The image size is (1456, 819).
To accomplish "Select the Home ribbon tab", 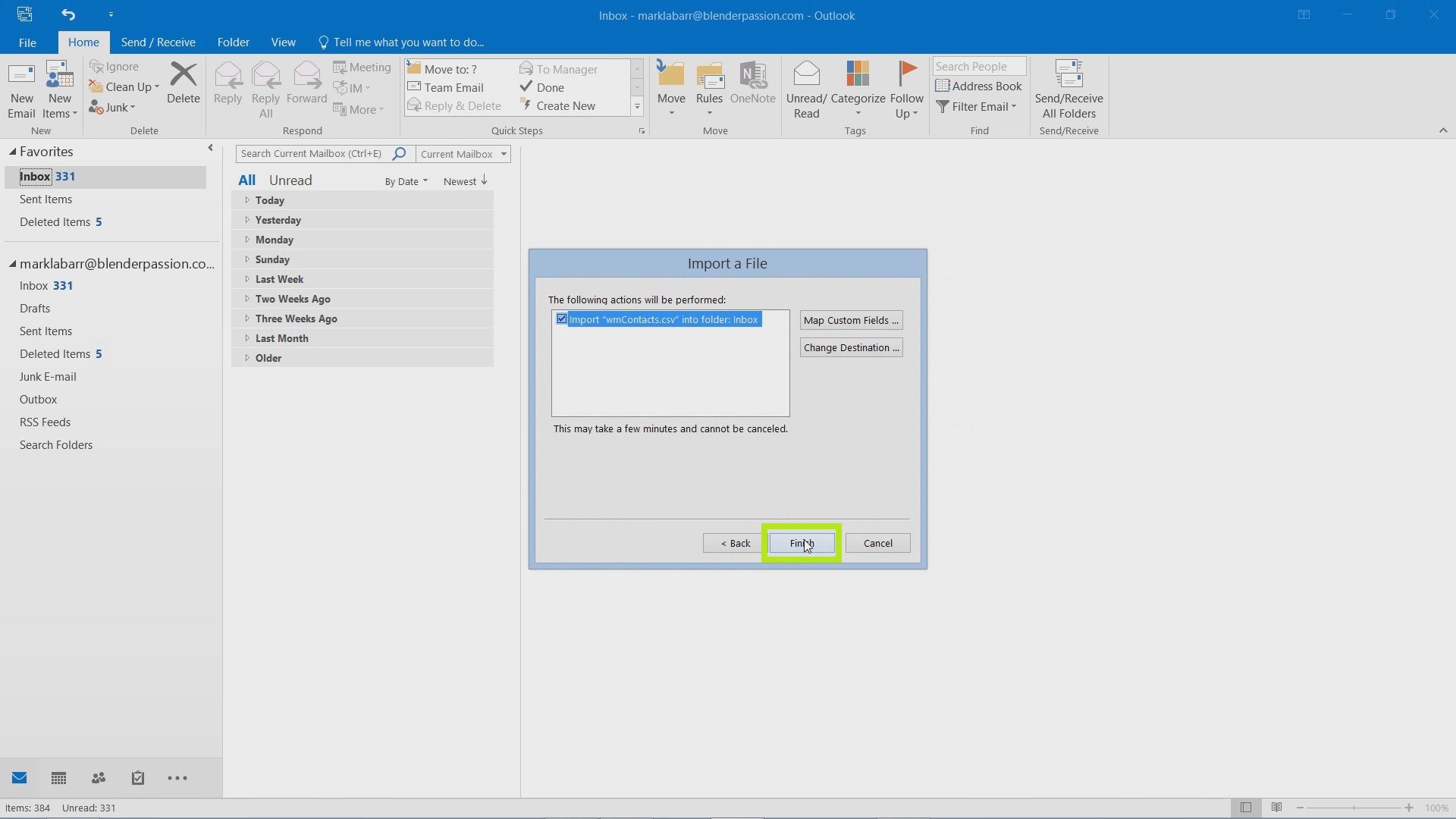I will tap(83, 42).
